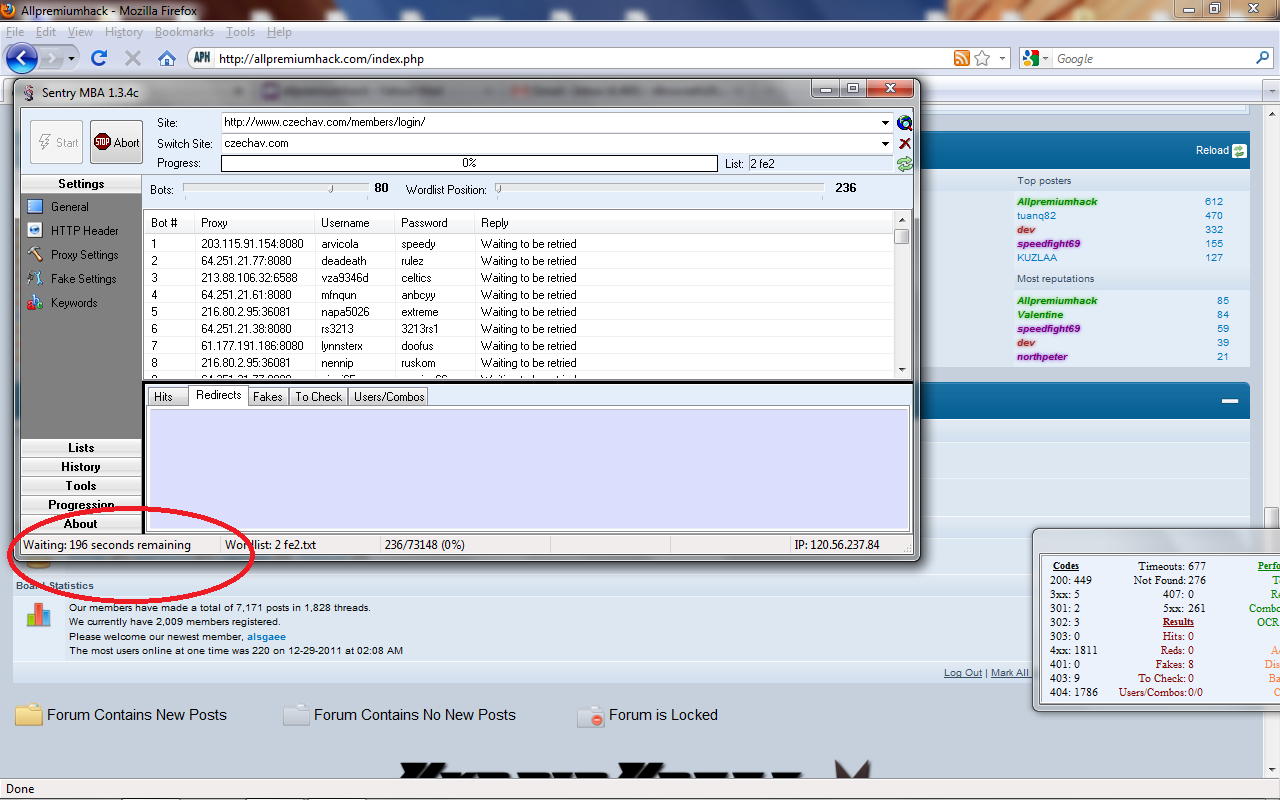Expand the History section in Sentry sidebar
This screenshot has height=800, width=1280.
[81, 467]
